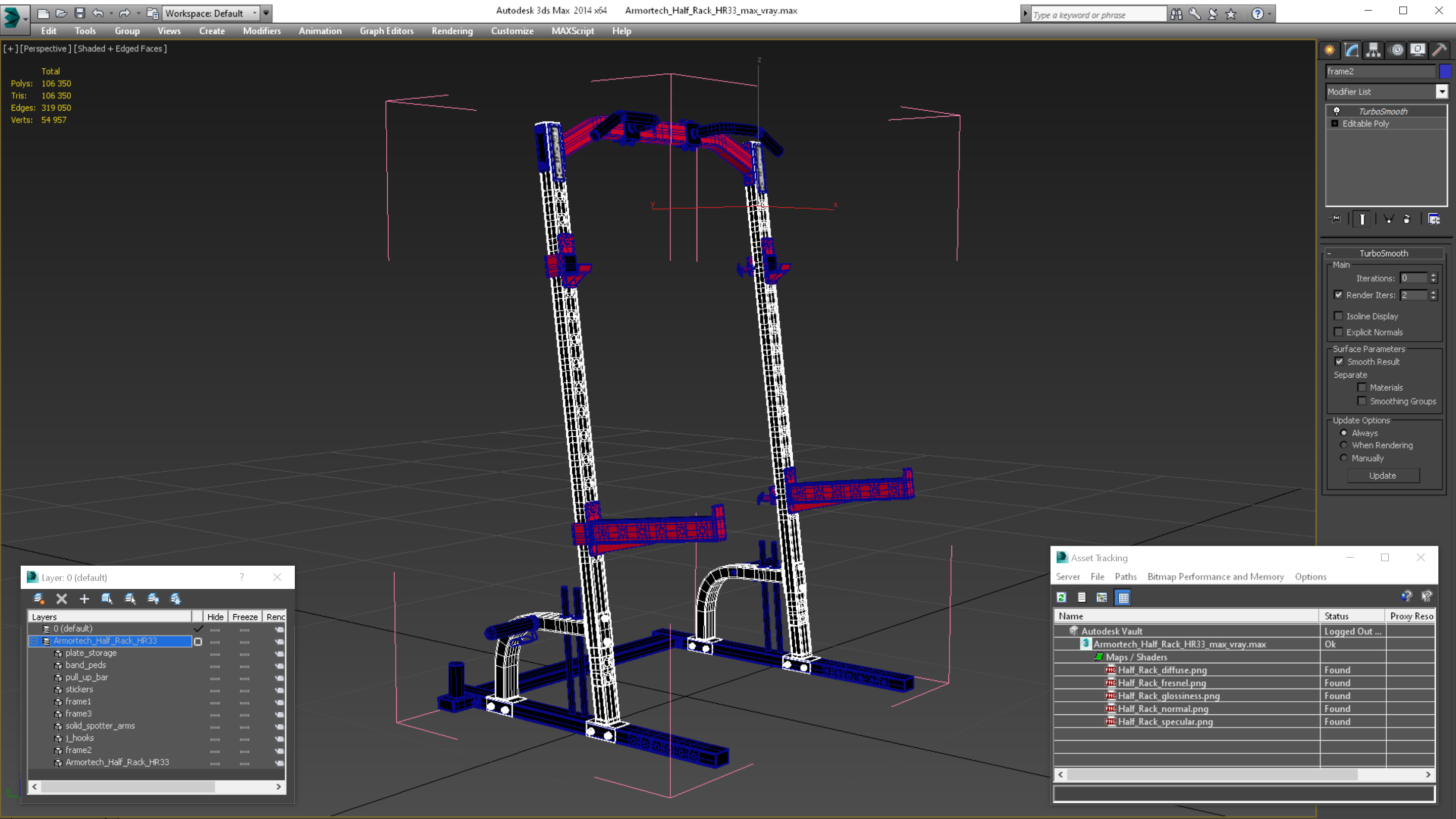Expand the Editable Poly stack entry
This screenshot has height=819, width=1456.
(x=1335, y=124)
